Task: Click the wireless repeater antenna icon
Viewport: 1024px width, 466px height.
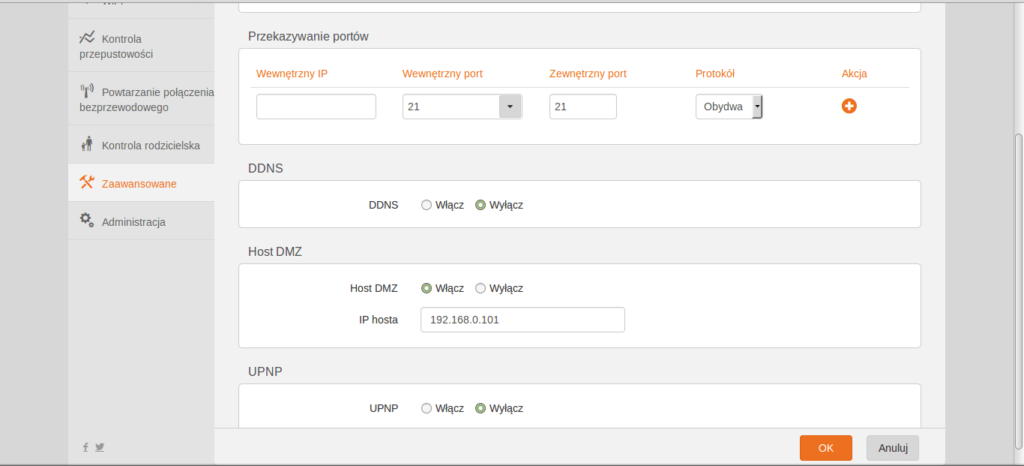Action: click(x=87, y=91)
